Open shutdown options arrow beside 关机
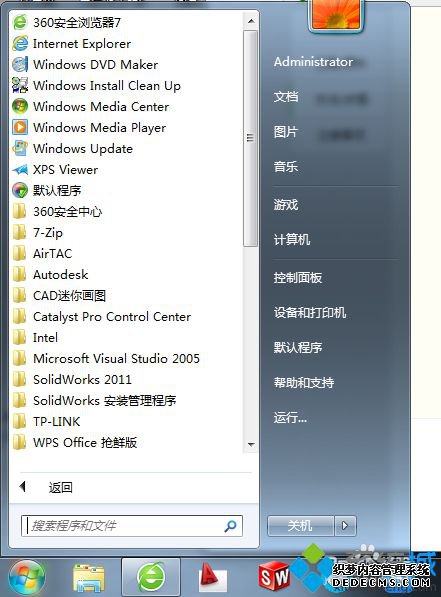Image resolution: width=441 pixels, height=597 pixels. (x=345, y=526)
